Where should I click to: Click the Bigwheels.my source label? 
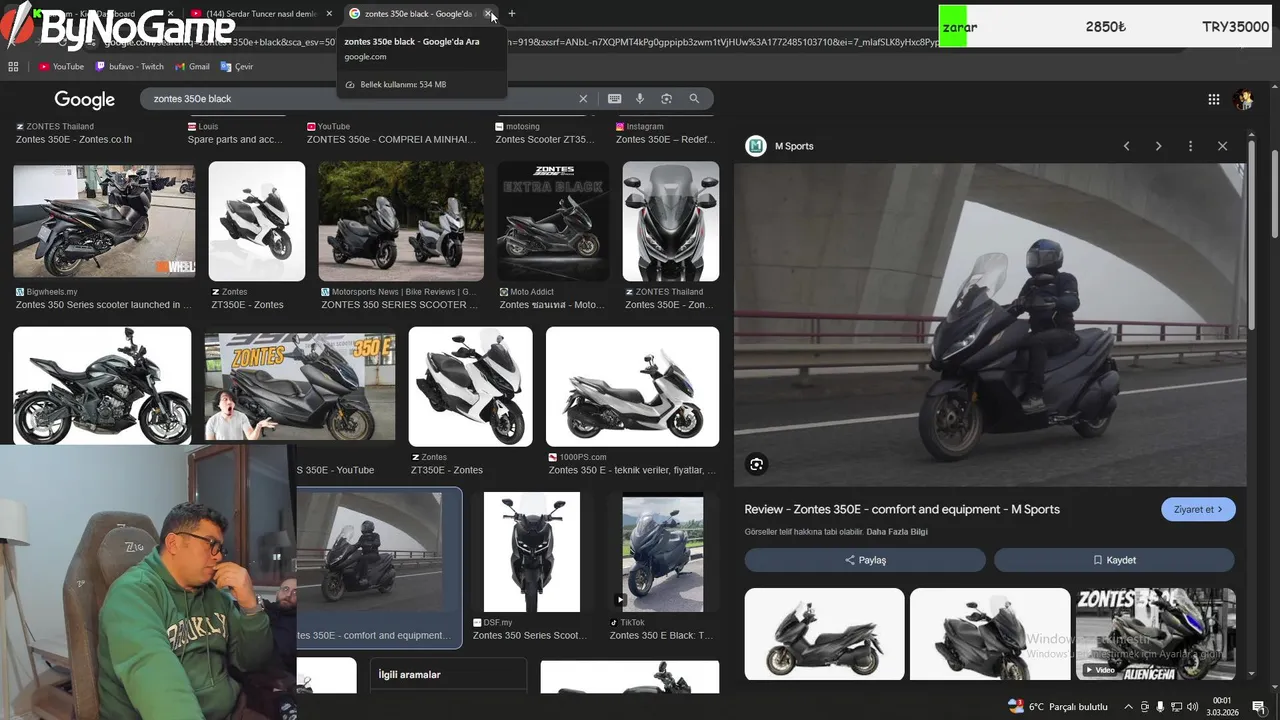52,292
